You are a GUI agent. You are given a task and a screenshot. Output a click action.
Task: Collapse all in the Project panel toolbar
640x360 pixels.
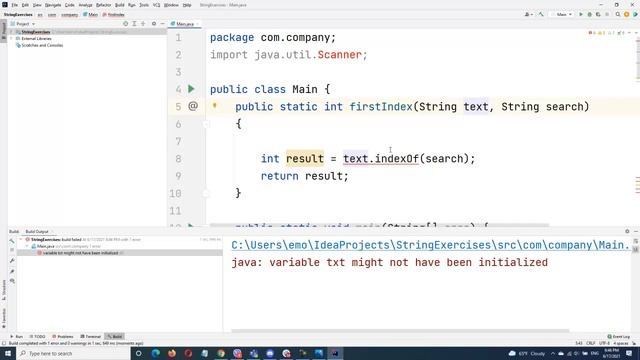[143, 24]
